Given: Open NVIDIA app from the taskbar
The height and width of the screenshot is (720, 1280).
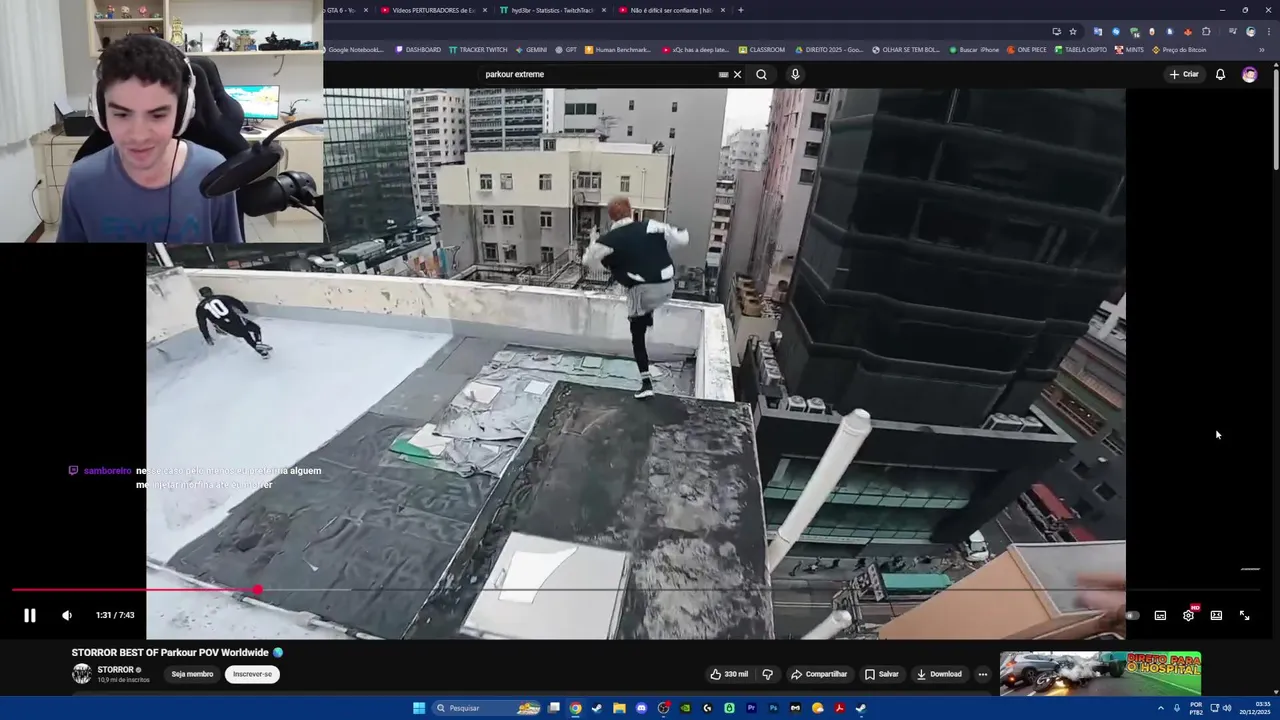Looking at the screenshot, I should [685, 708].
